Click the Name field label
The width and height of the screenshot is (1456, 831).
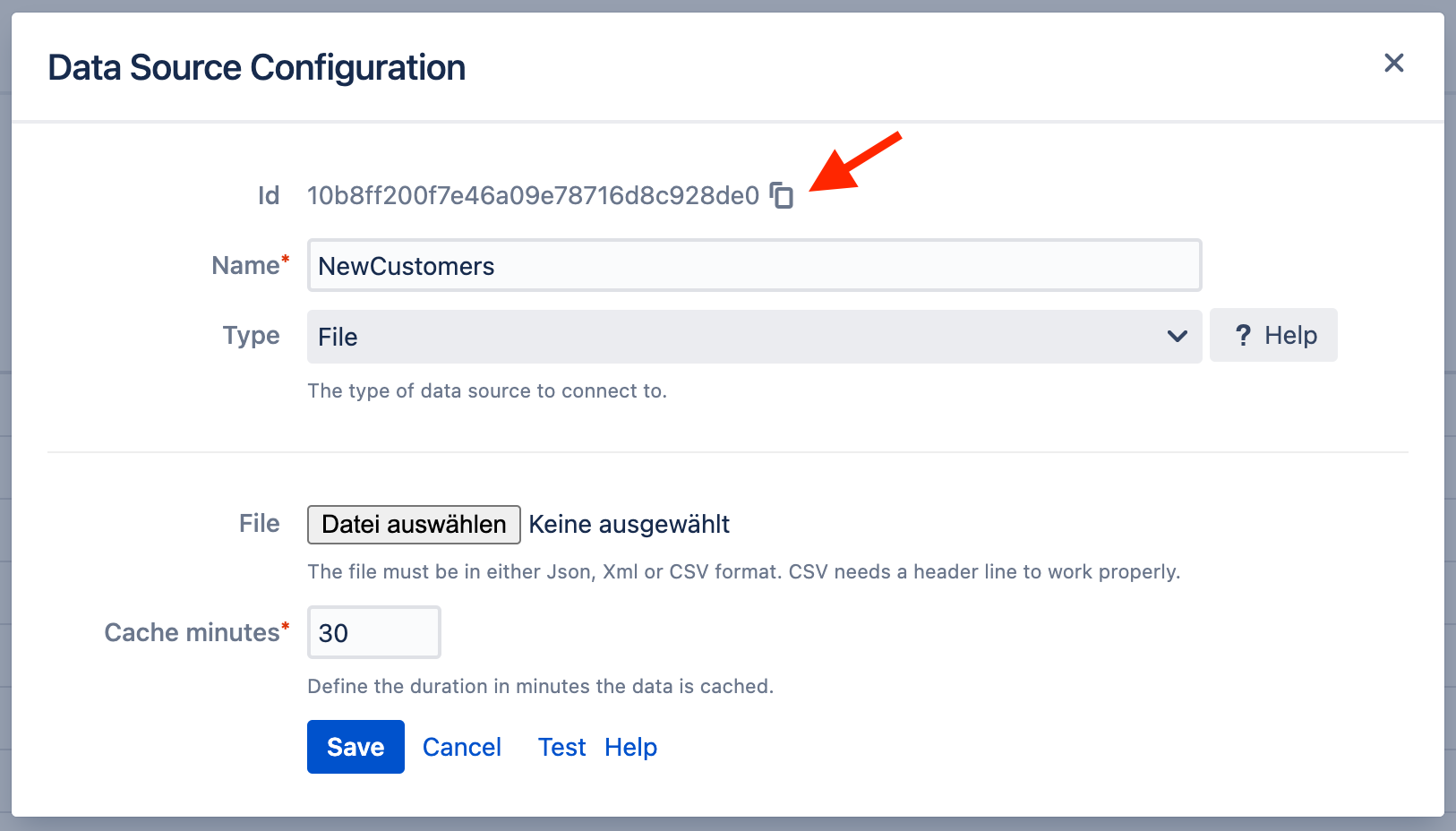tap(245, 266)
